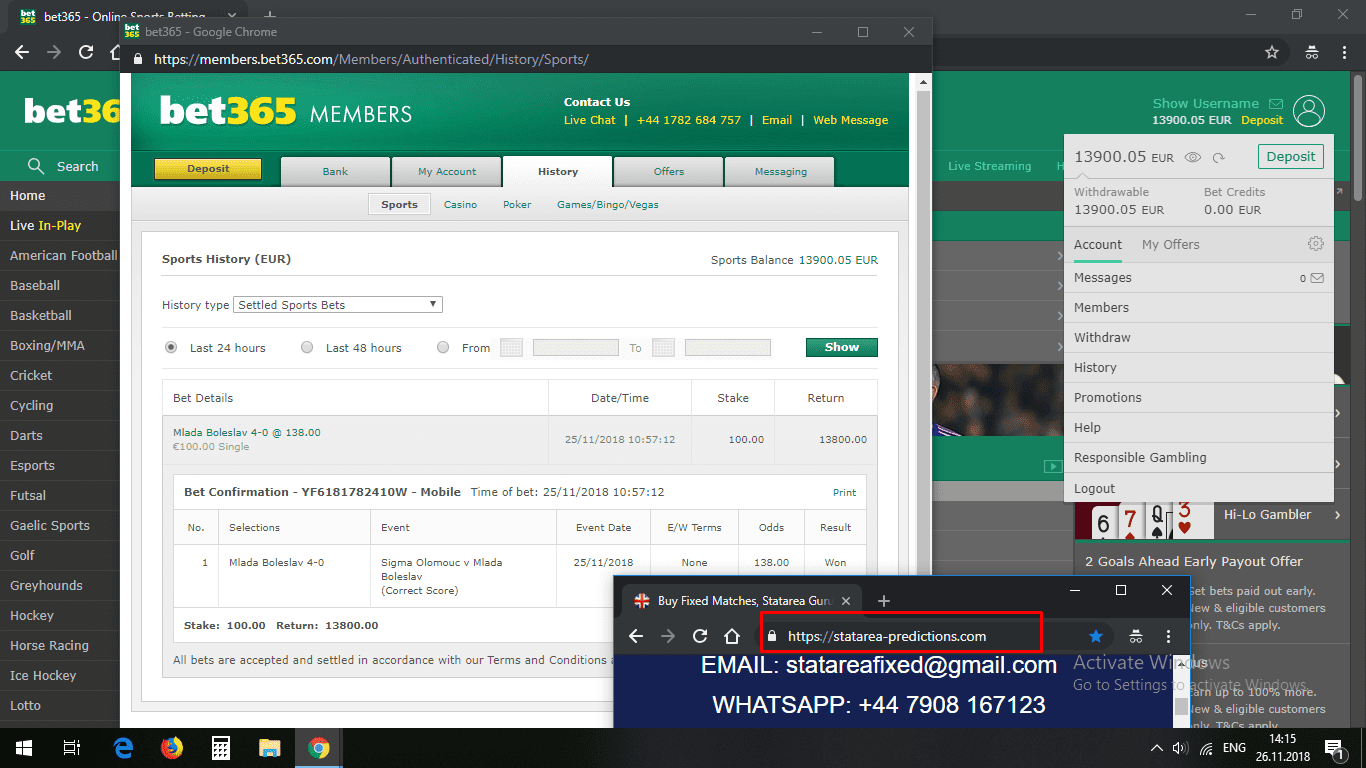Image resolution: width=1366 pixels, height=768 pixels.
Task: Open account settings gear icon
Action: point(1316,244)
